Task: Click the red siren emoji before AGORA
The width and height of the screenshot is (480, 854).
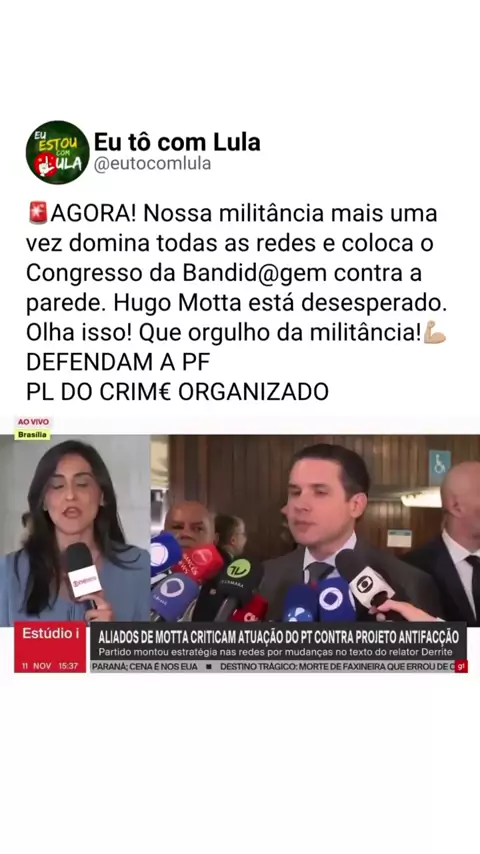Action: pyautogui.click(x=38, y=213)
